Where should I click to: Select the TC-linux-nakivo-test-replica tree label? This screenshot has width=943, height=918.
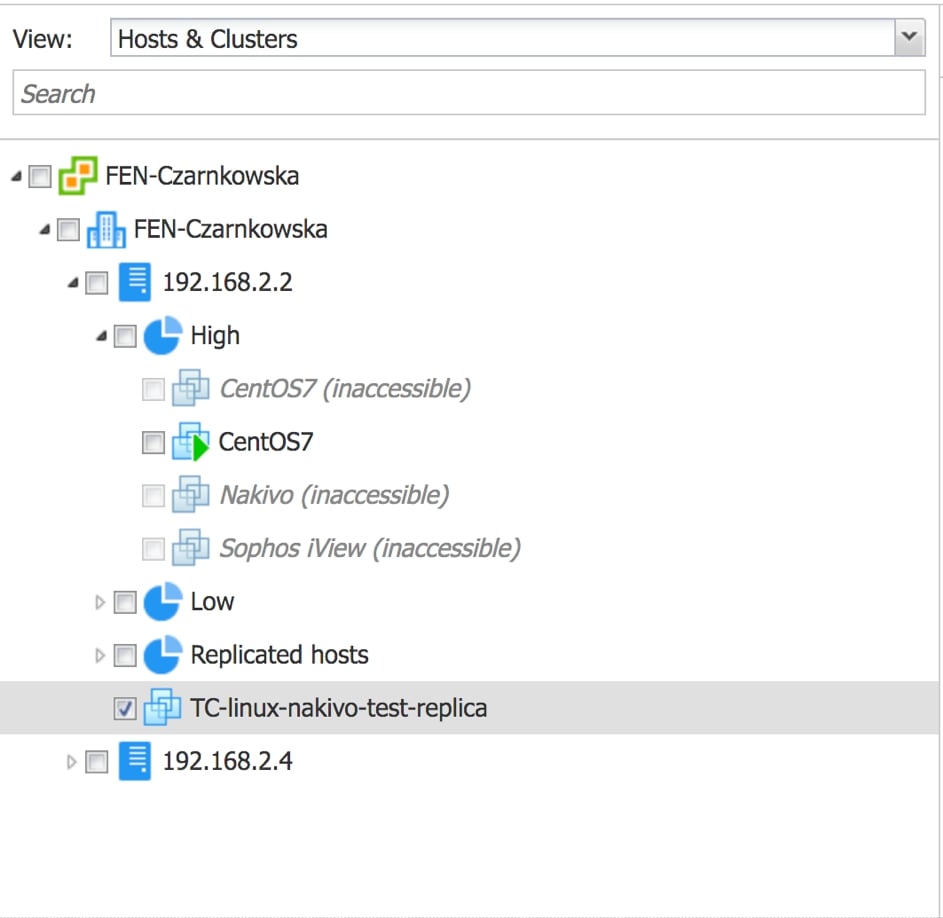338,709
